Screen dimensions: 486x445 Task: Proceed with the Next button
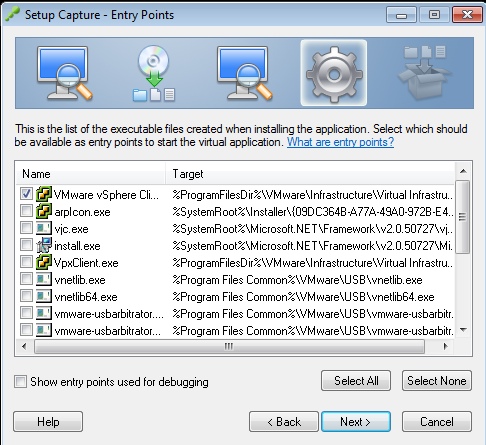point(356,422)
